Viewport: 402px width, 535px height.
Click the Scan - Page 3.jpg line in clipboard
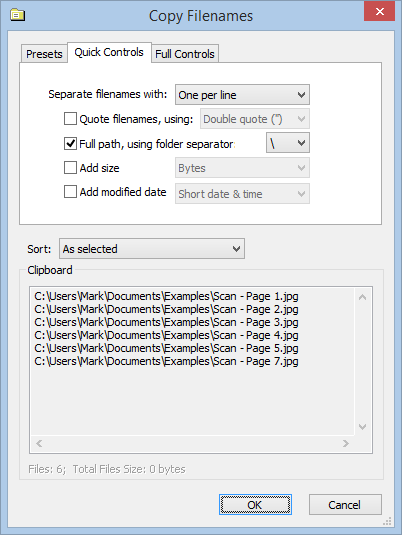pos(167,322)
